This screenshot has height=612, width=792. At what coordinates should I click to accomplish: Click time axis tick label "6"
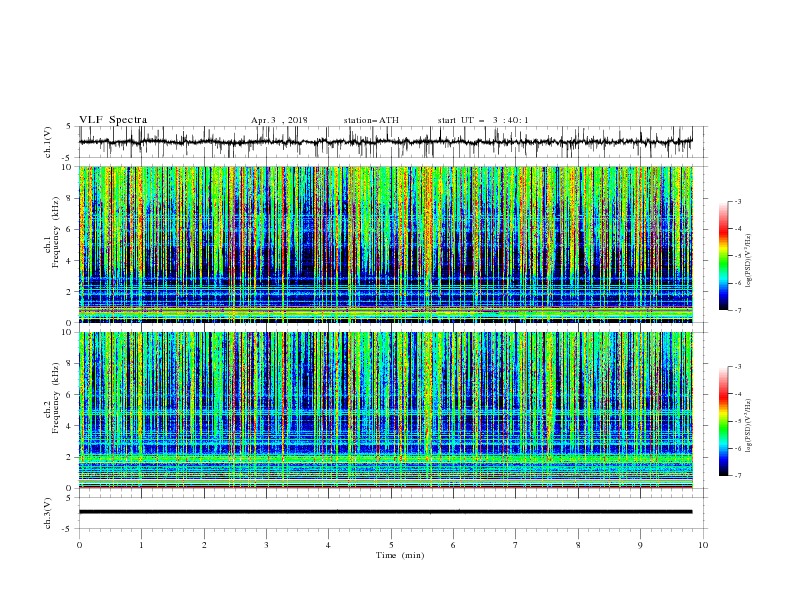coord(453,545)
